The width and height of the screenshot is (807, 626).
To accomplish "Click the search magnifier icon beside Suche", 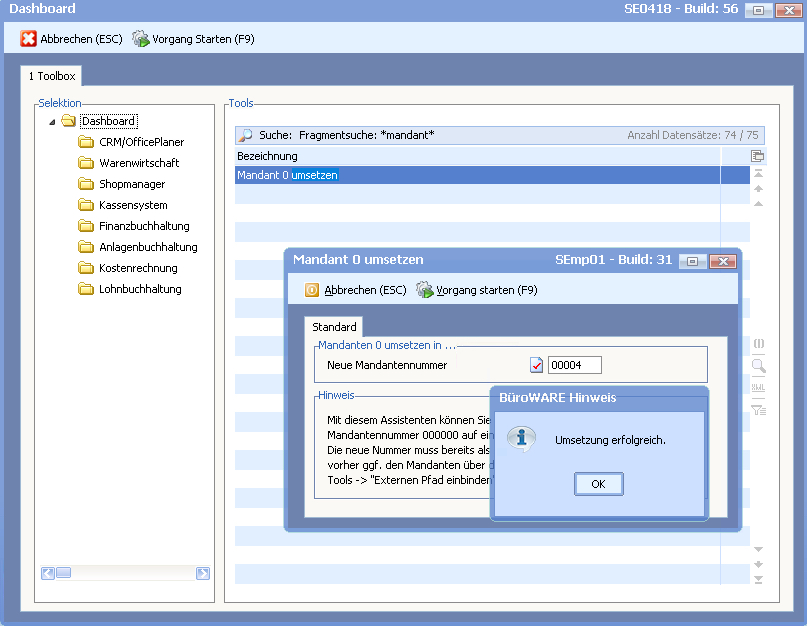I will [x=245, y=135].
